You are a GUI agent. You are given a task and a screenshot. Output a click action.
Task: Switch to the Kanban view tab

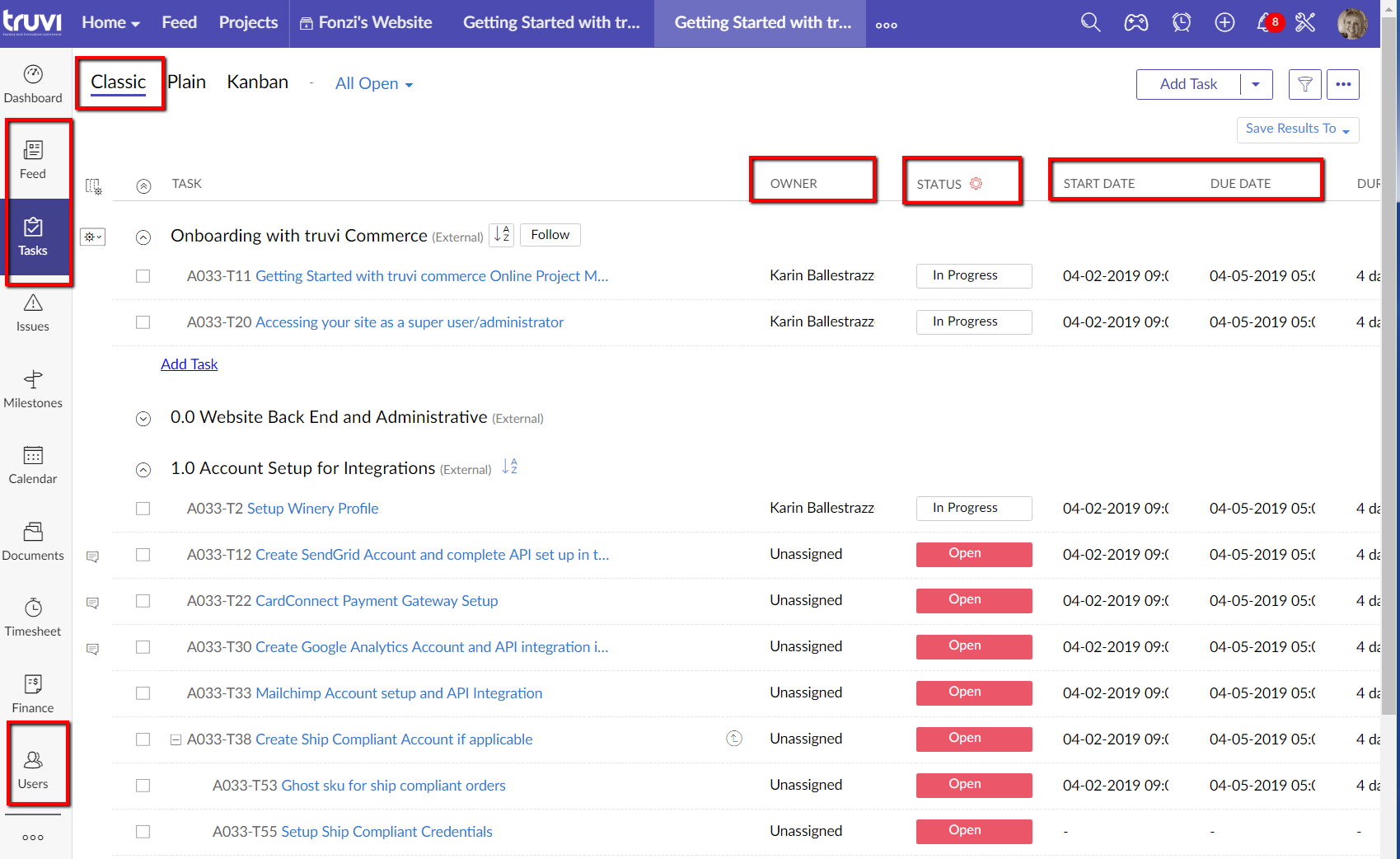(258, 82)
